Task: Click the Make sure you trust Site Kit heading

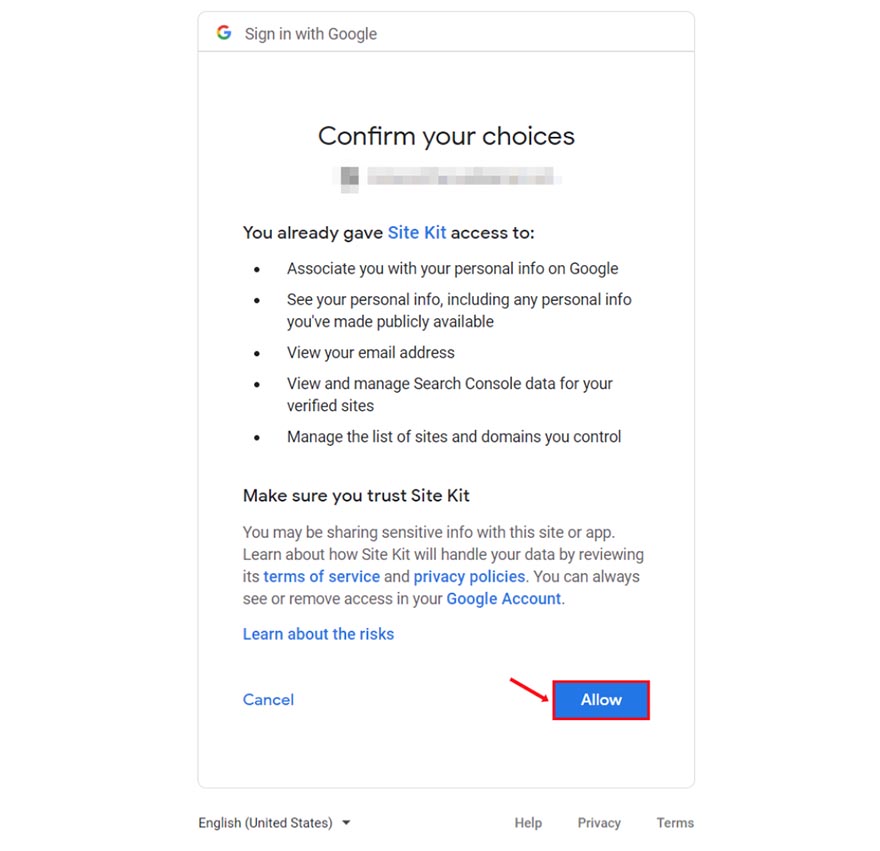Action: (x=356, y=495)
